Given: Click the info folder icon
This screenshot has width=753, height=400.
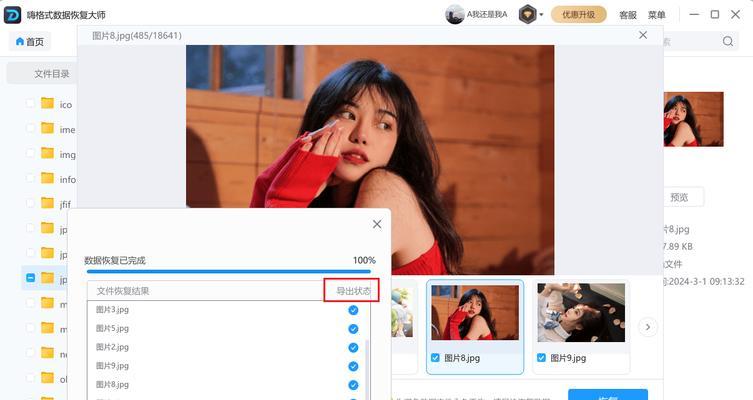Looking at the screenshot, I should (47, 178).
